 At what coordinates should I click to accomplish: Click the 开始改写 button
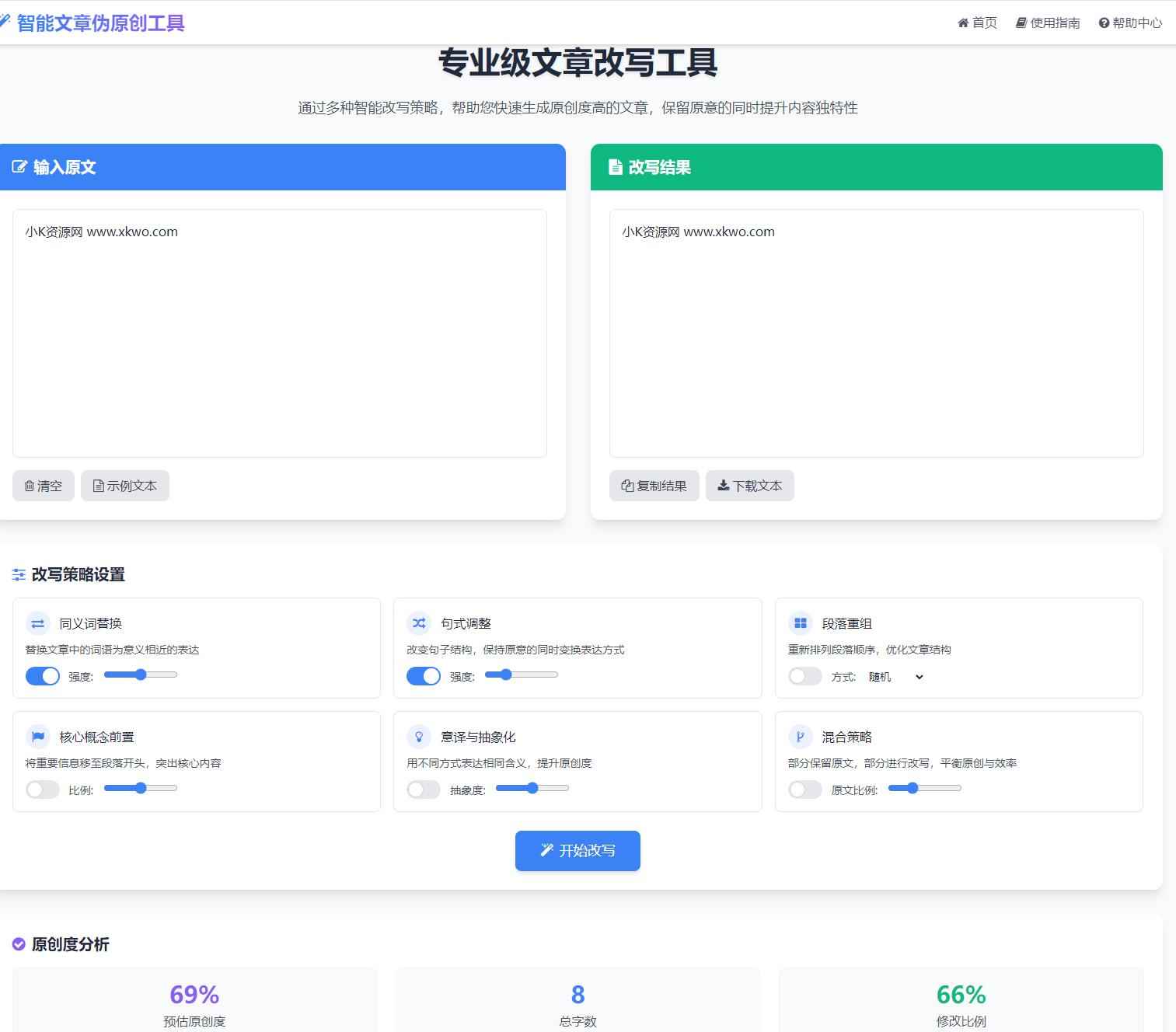pyautogui.click(x=577, y=850)
